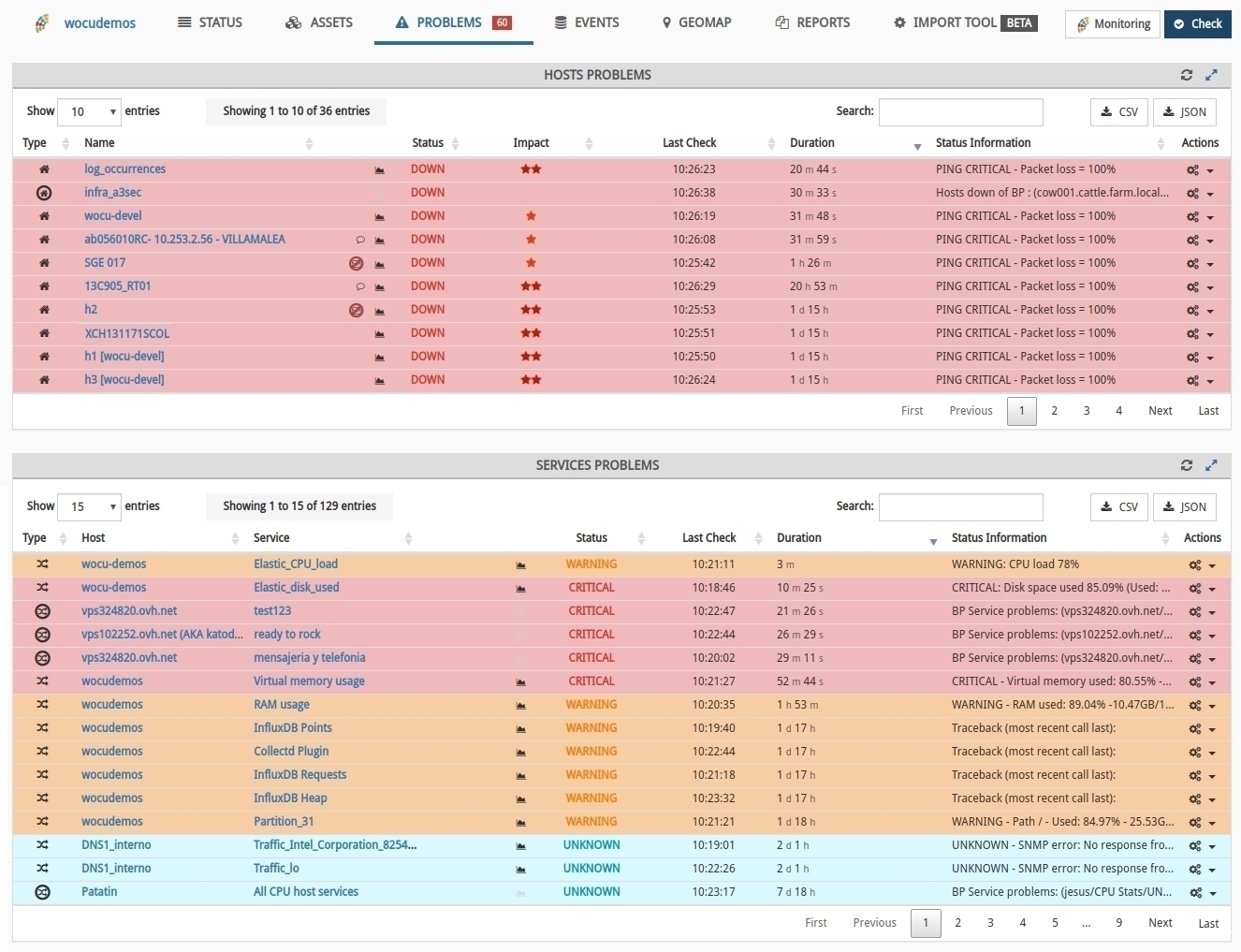Open graph icon for Traffic_lo service

tap(521, 870)
